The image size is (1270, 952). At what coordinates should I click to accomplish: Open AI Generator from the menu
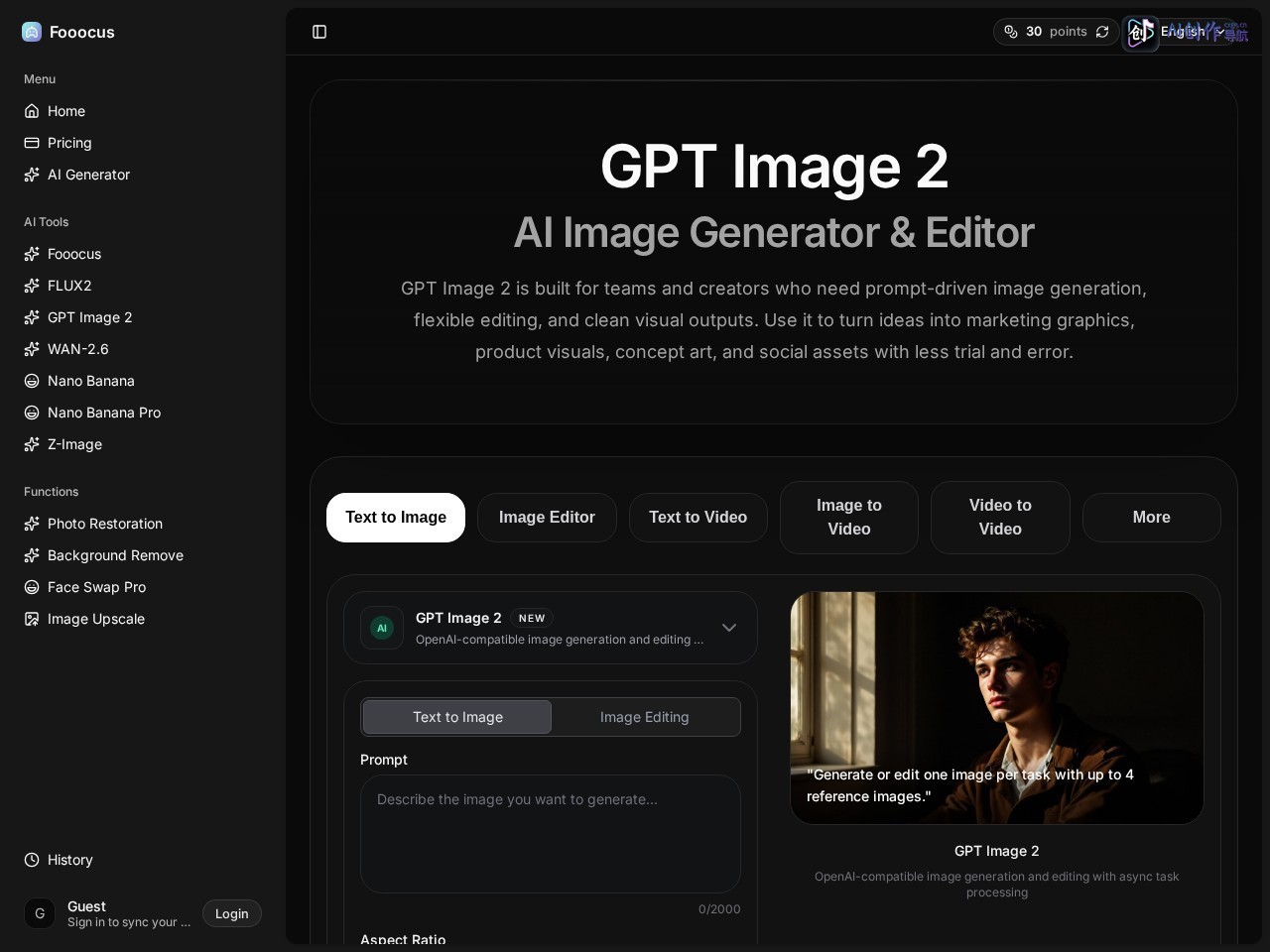(x=143, y=175)
